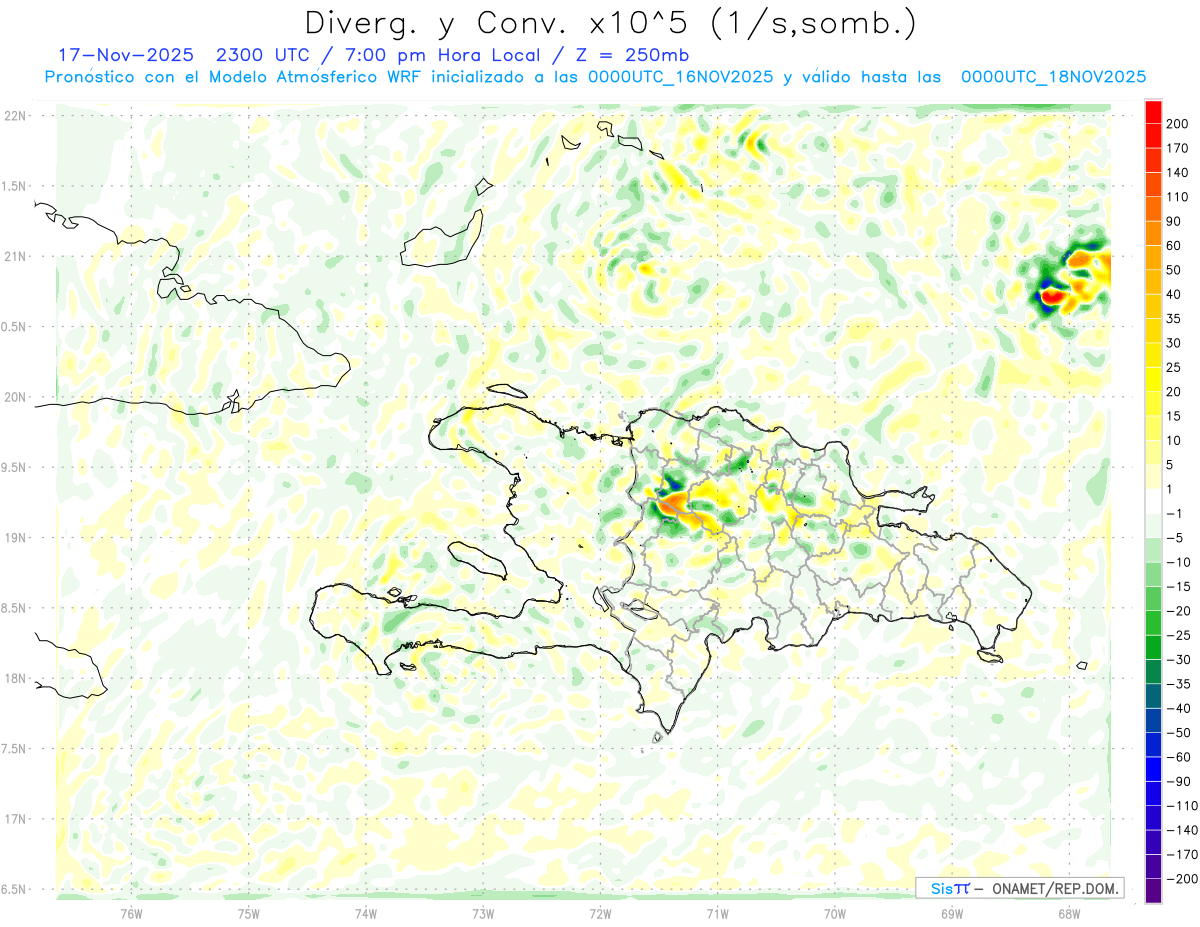The image size is (1200, 927).
Task: Click the longitude label "75W"
Action: 249,912
